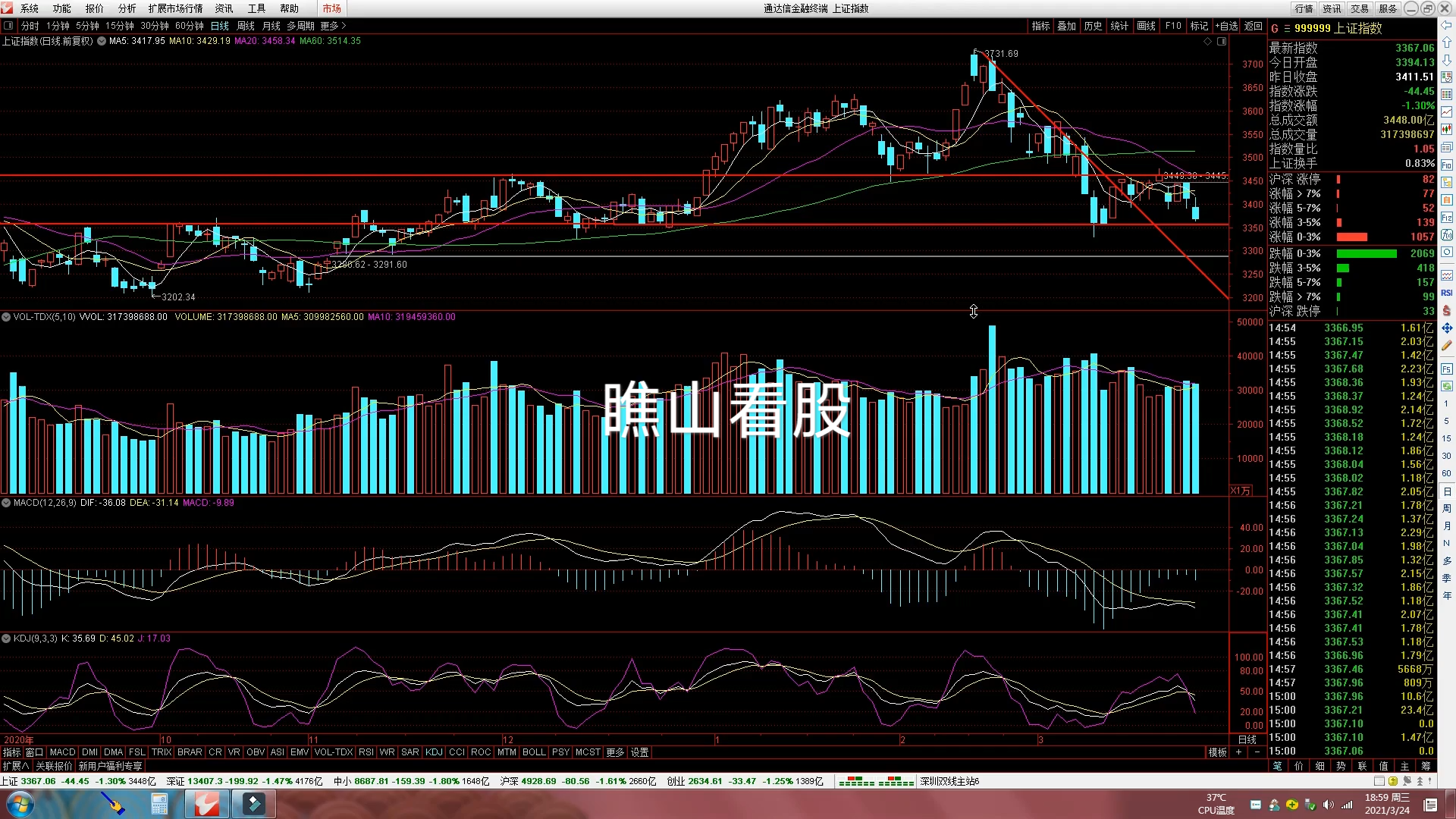Viewport: 1456px width, 819px height.
Task: Toggle the 细 detail tab in bottom right
Action: coord(1319,766)
